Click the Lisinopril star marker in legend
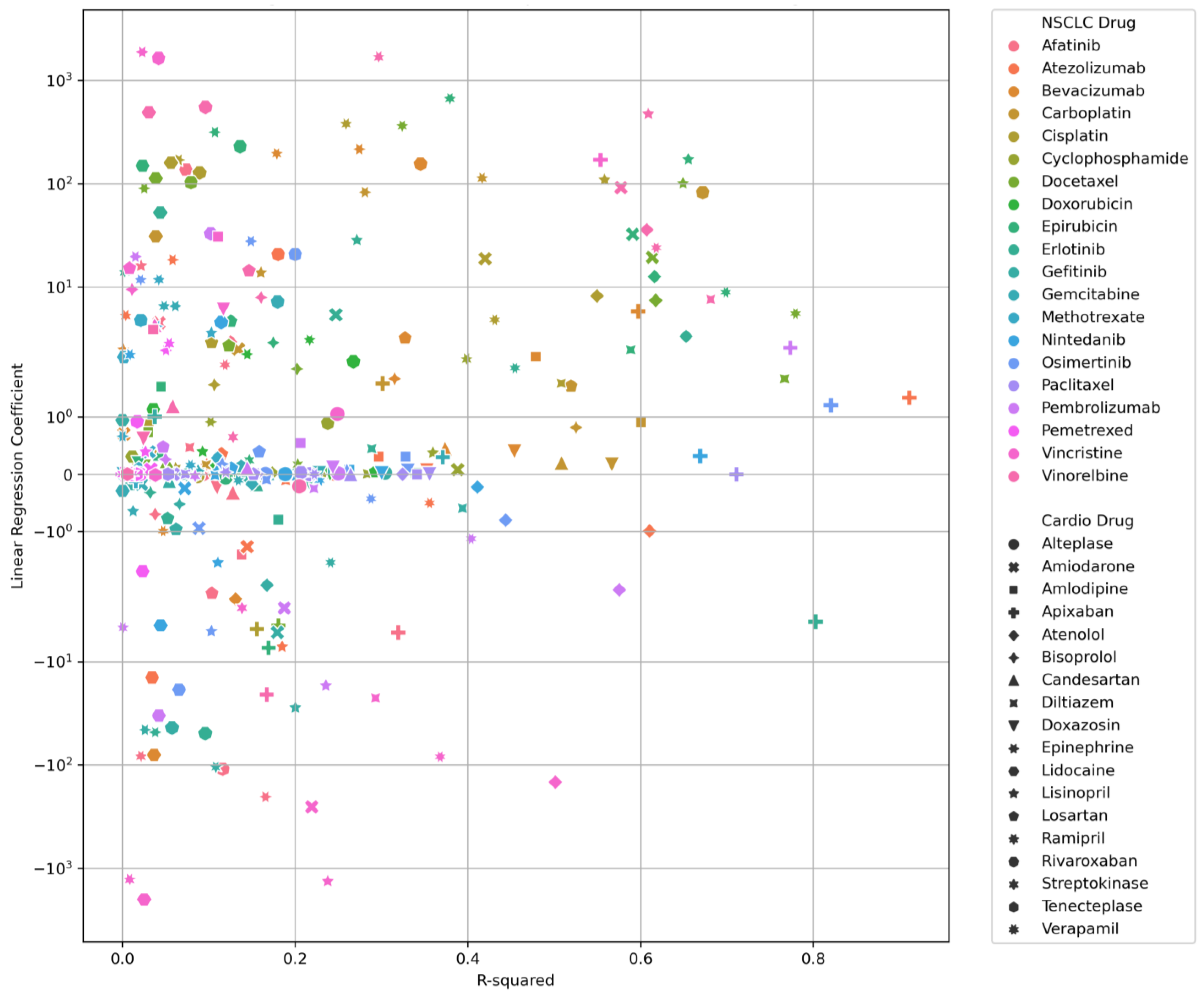 (1013, 794)
